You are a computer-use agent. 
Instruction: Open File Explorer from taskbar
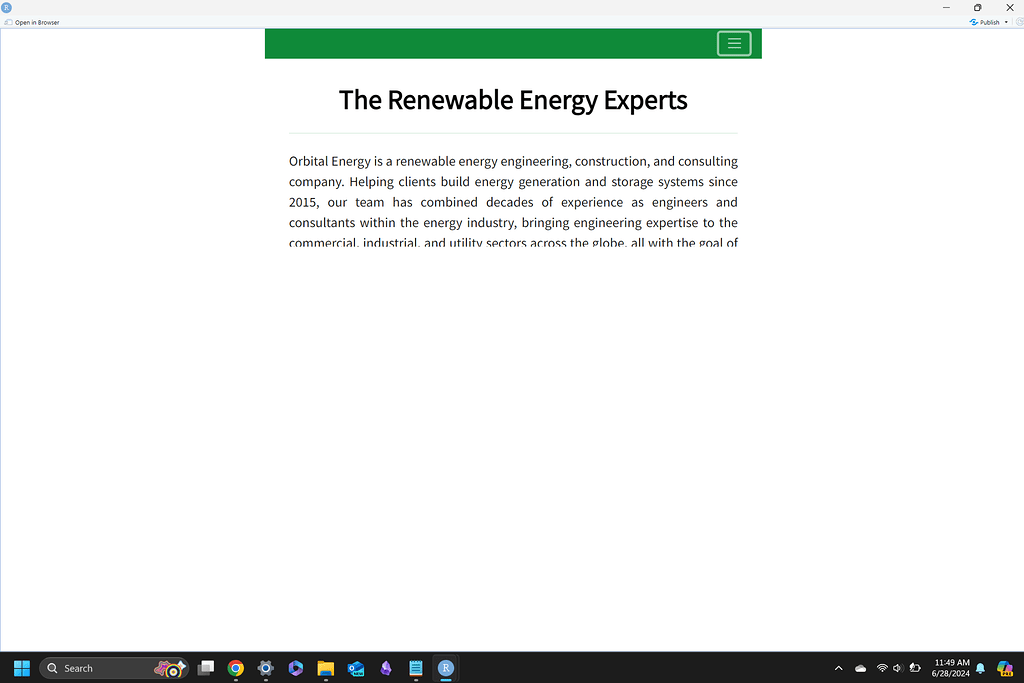tap(325, 668)
